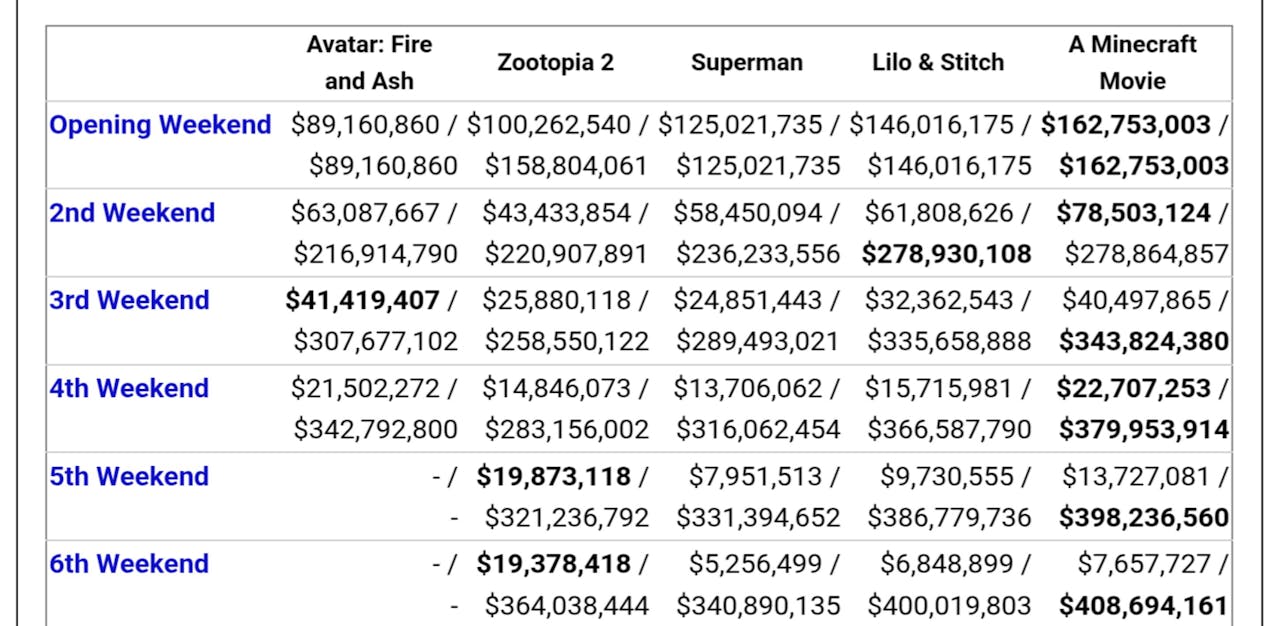Select the $342,792,800 Avatar cumulative total
1271x626 pixels.
pos(375,429)
